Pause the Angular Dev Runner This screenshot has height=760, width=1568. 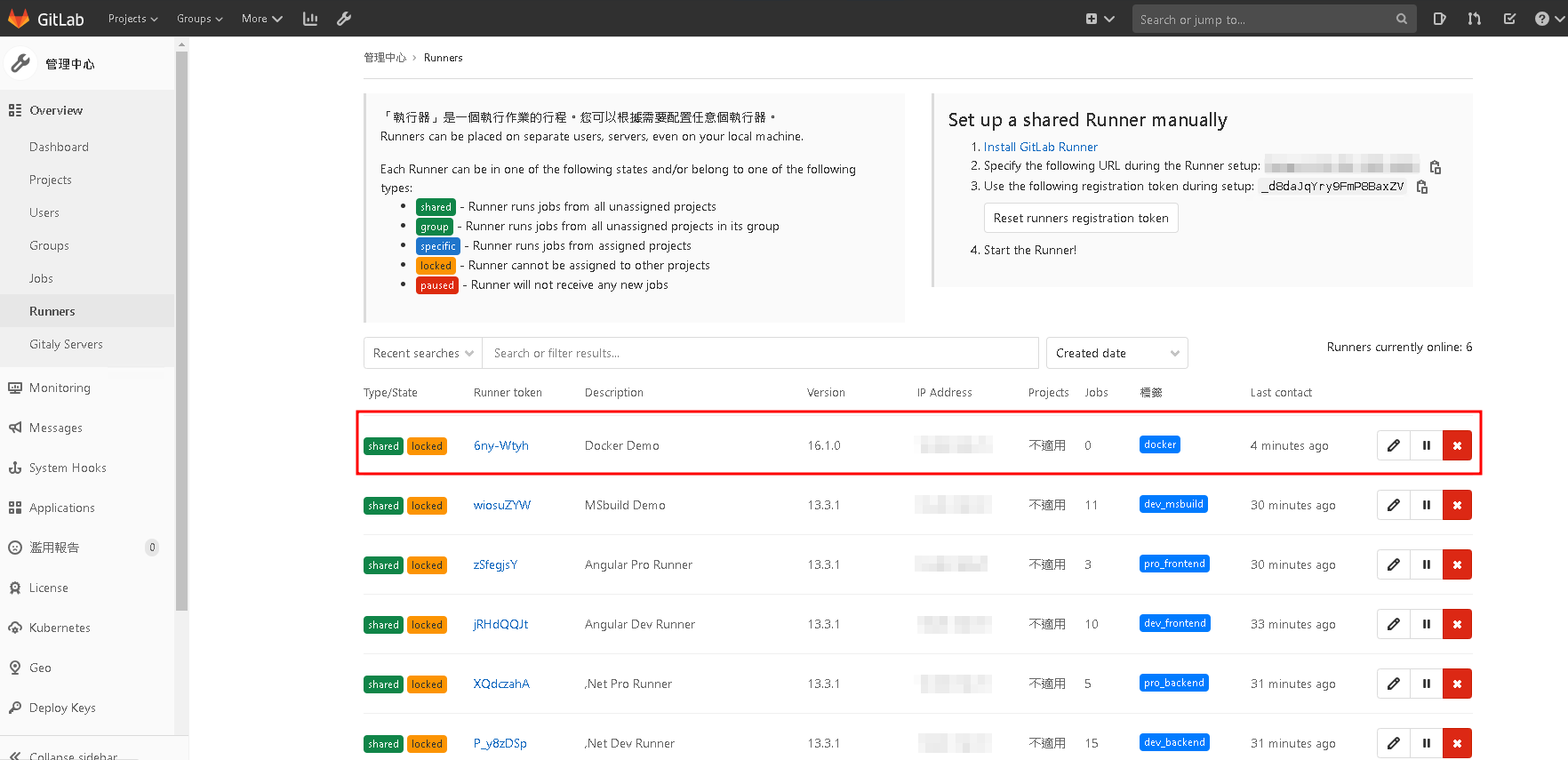click(x=1427, y=624)
